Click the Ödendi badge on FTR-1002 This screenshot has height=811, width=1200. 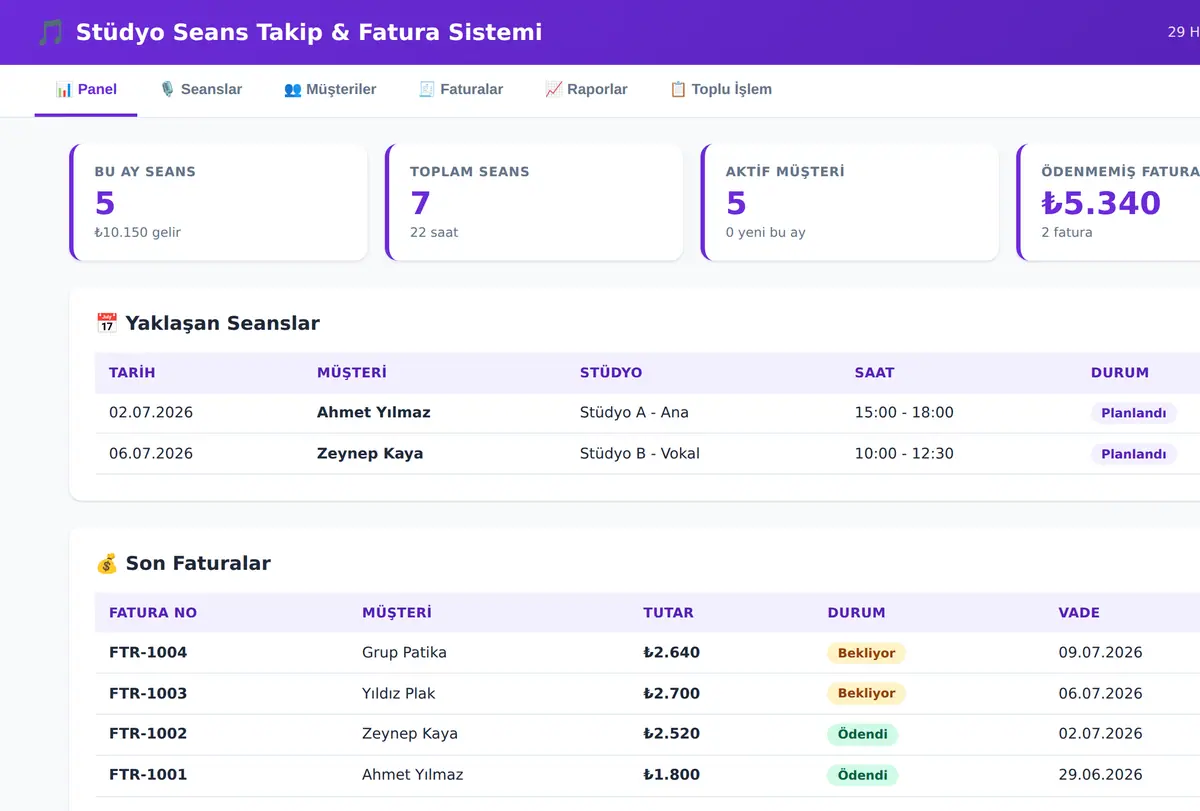click(x=862, y=734)
